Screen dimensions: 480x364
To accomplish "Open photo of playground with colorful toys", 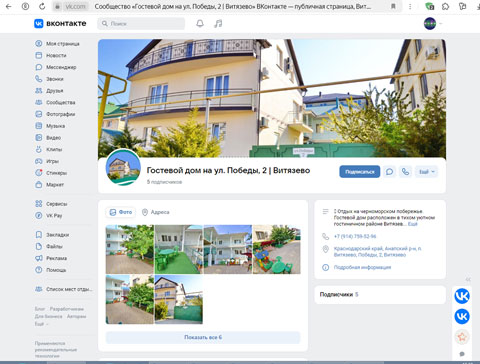I will coord(277,249).
